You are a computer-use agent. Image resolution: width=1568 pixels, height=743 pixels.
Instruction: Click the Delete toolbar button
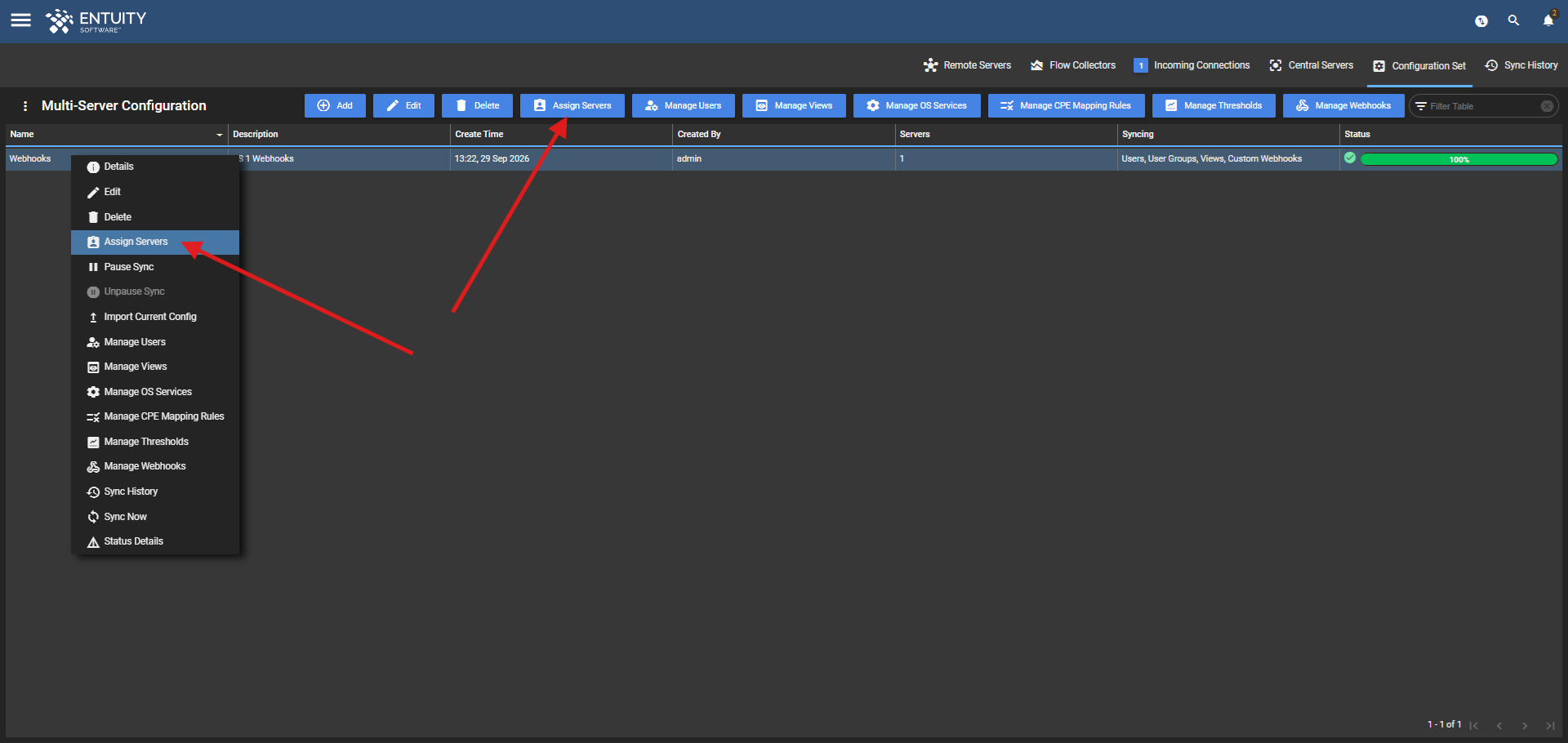click(x=478, y=106)
